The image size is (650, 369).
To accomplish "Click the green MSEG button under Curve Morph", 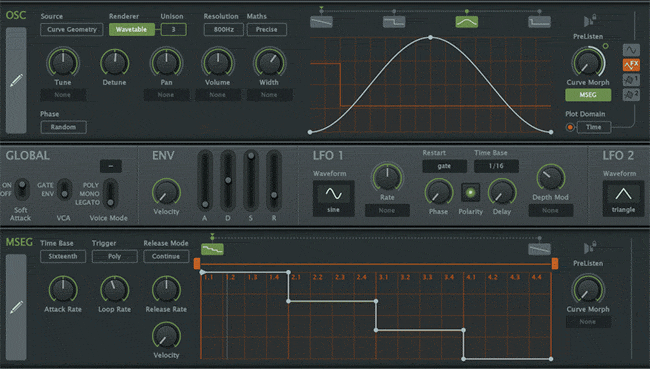I will point(588,95).
